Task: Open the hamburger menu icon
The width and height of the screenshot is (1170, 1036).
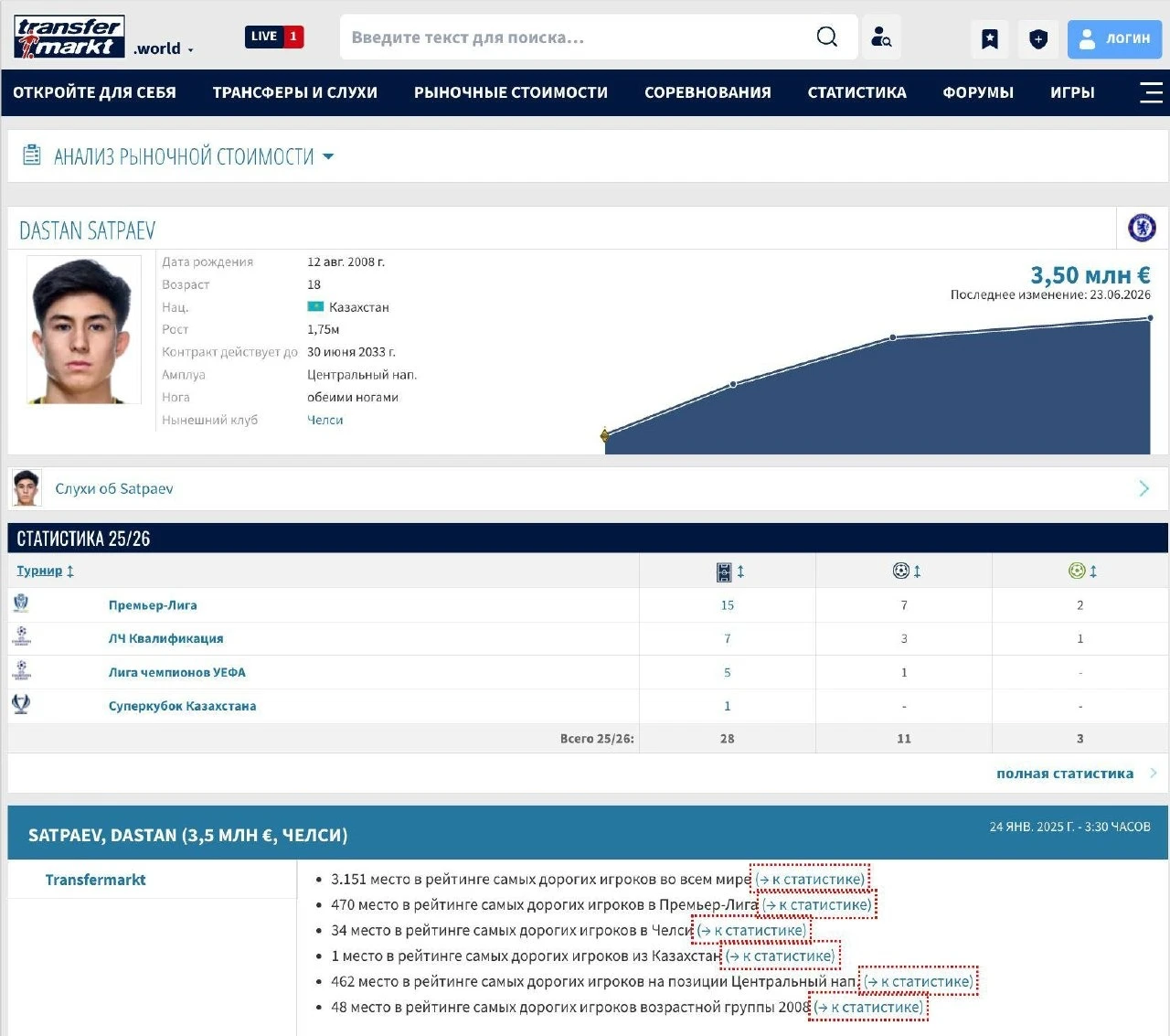Action: tap(1152, 92)
